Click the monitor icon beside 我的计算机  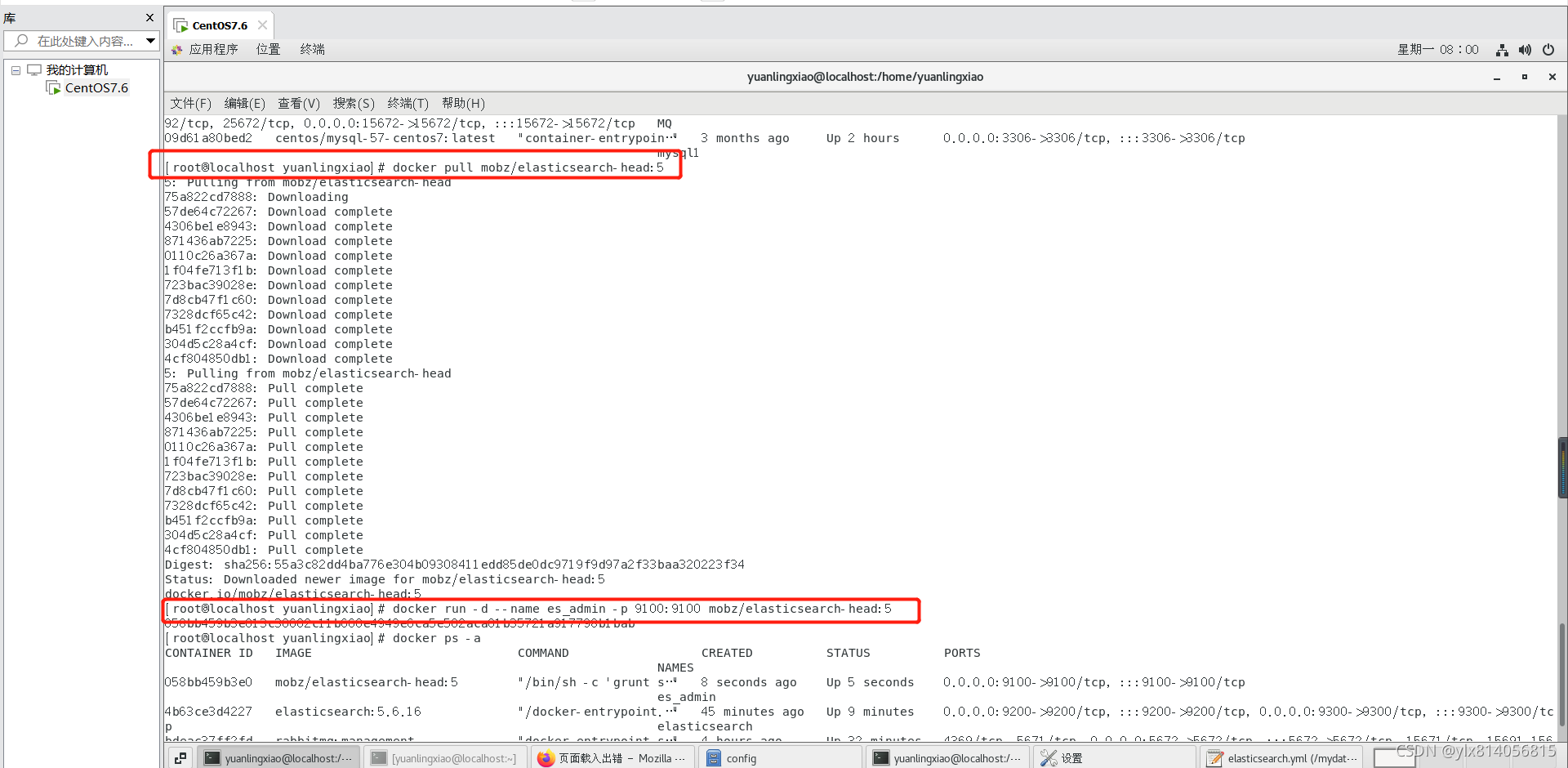coord(34,70)
